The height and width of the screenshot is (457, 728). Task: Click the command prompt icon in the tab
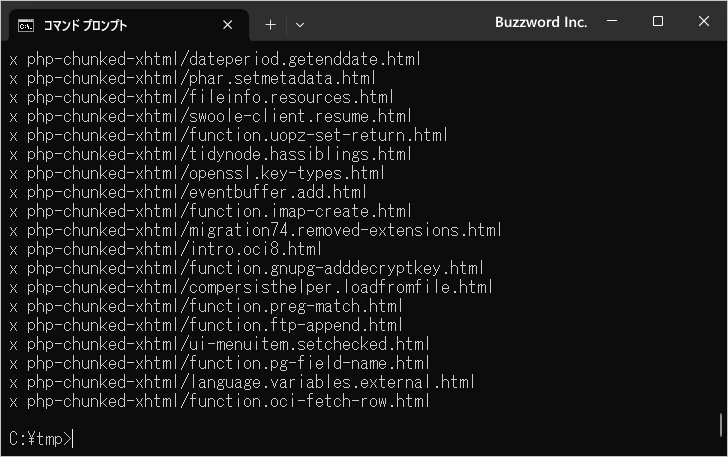tap(26, 26)
